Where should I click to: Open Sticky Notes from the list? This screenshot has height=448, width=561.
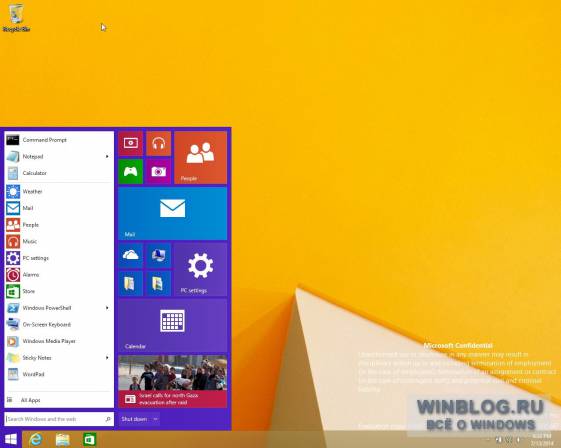pos(59,358)
